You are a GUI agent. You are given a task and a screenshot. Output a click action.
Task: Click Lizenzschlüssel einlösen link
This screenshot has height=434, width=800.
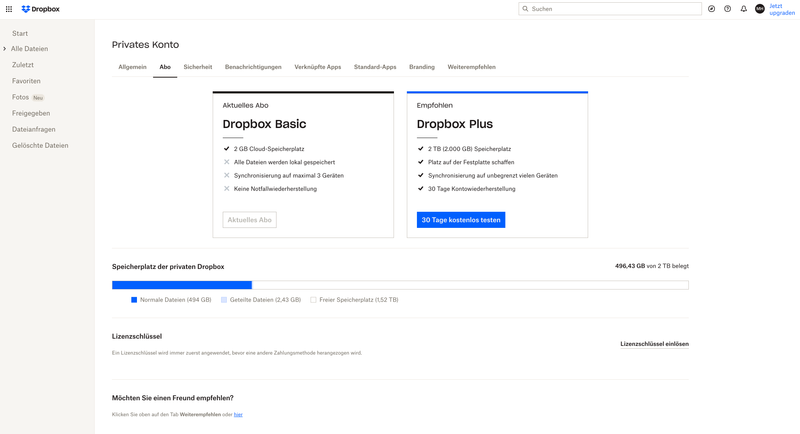[x=654, y=344]
